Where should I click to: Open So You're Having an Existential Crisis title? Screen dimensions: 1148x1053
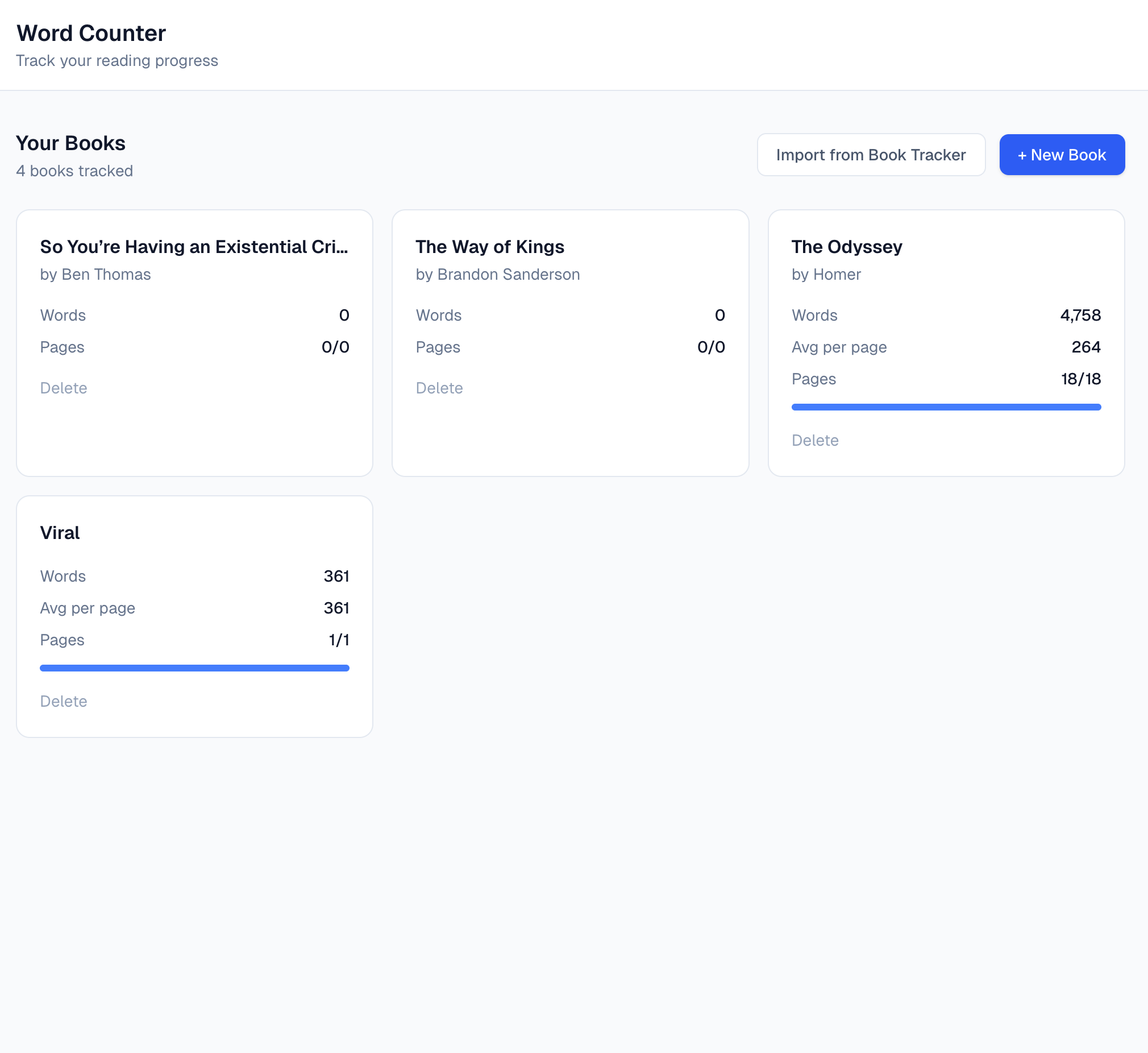194,247
